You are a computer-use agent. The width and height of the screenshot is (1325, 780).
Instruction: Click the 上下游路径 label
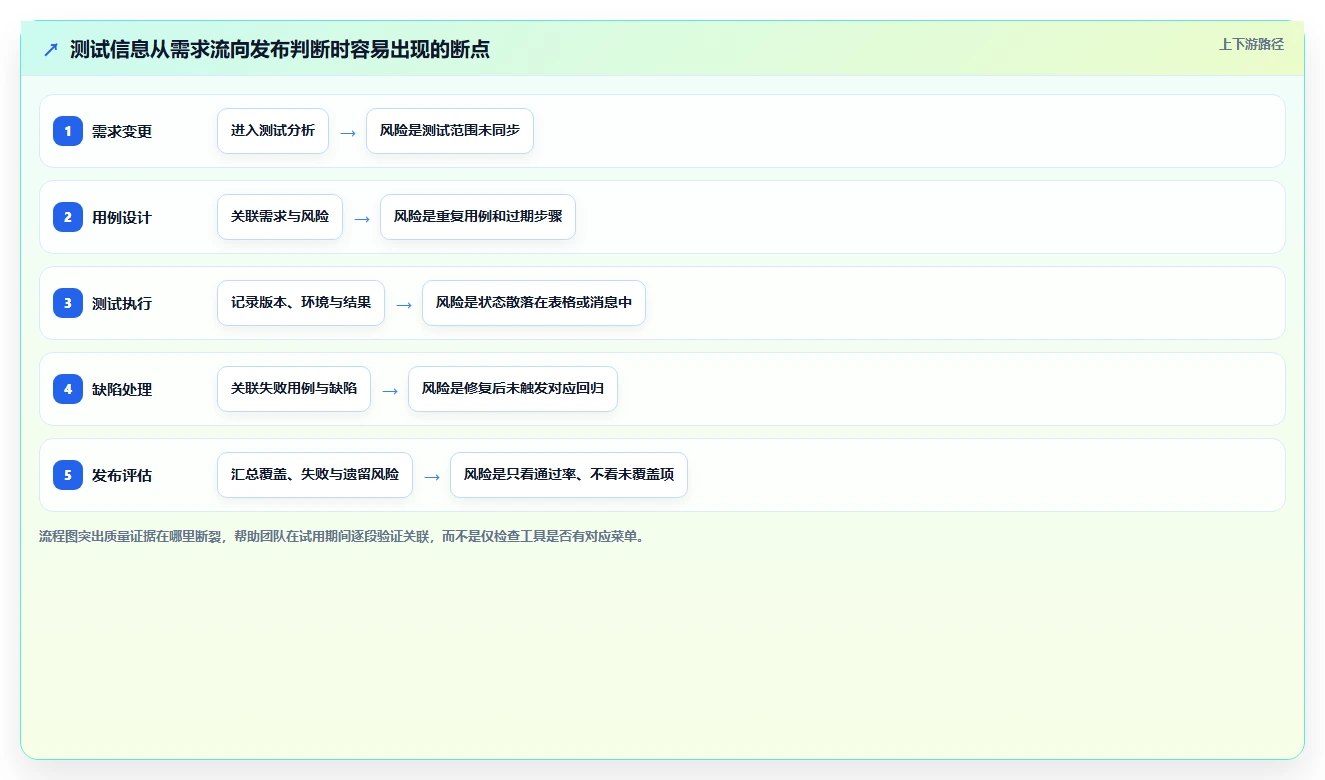coord(1251,44)
